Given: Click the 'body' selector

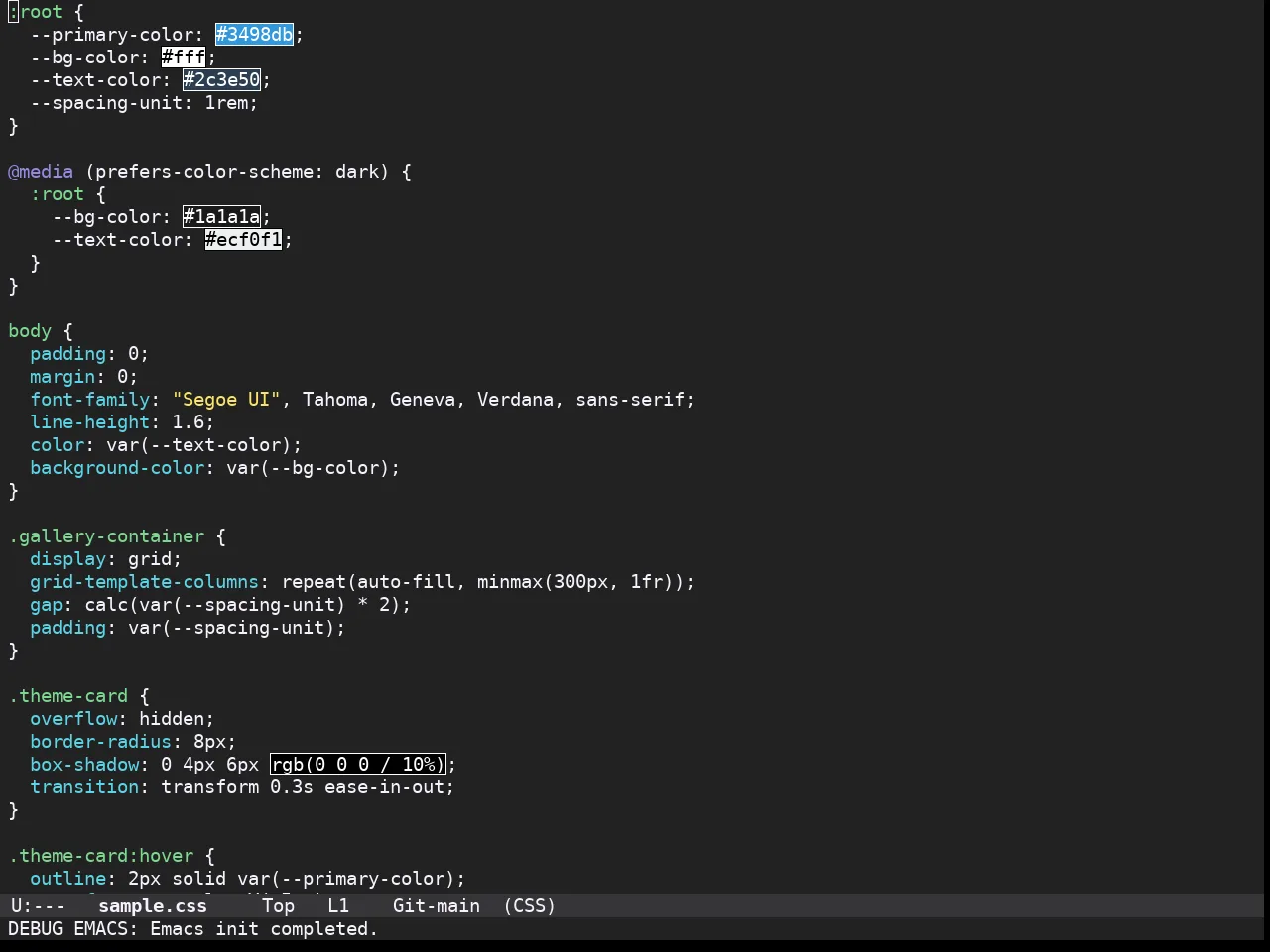Looking at the screenshot, I should point(30,331).
